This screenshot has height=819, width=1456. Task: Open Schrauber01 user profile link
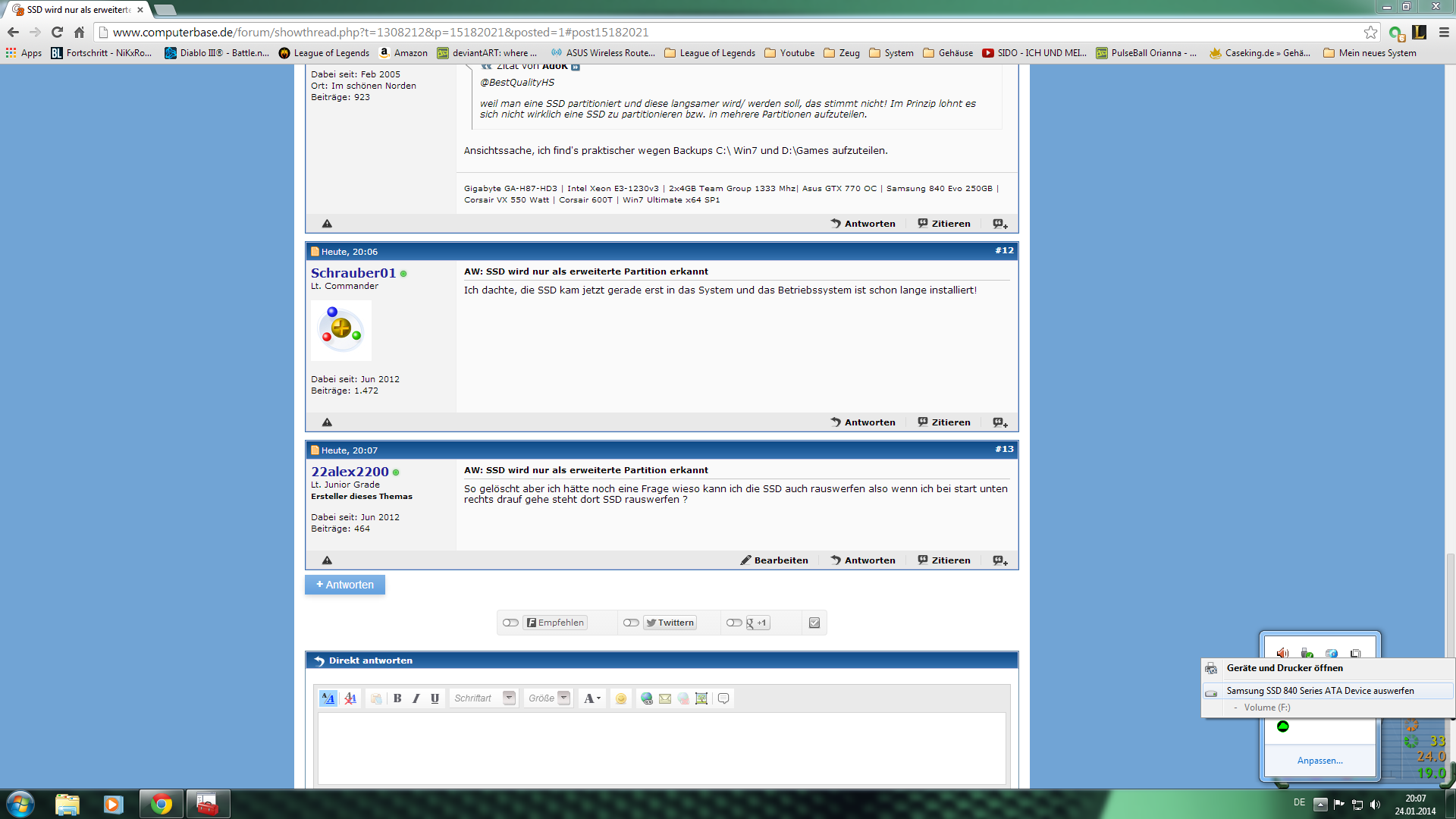point(353,273)
